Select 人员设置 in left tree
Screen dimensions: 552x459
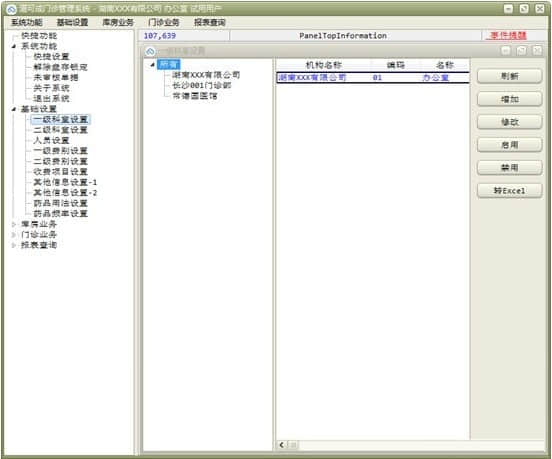click(51, 140)
